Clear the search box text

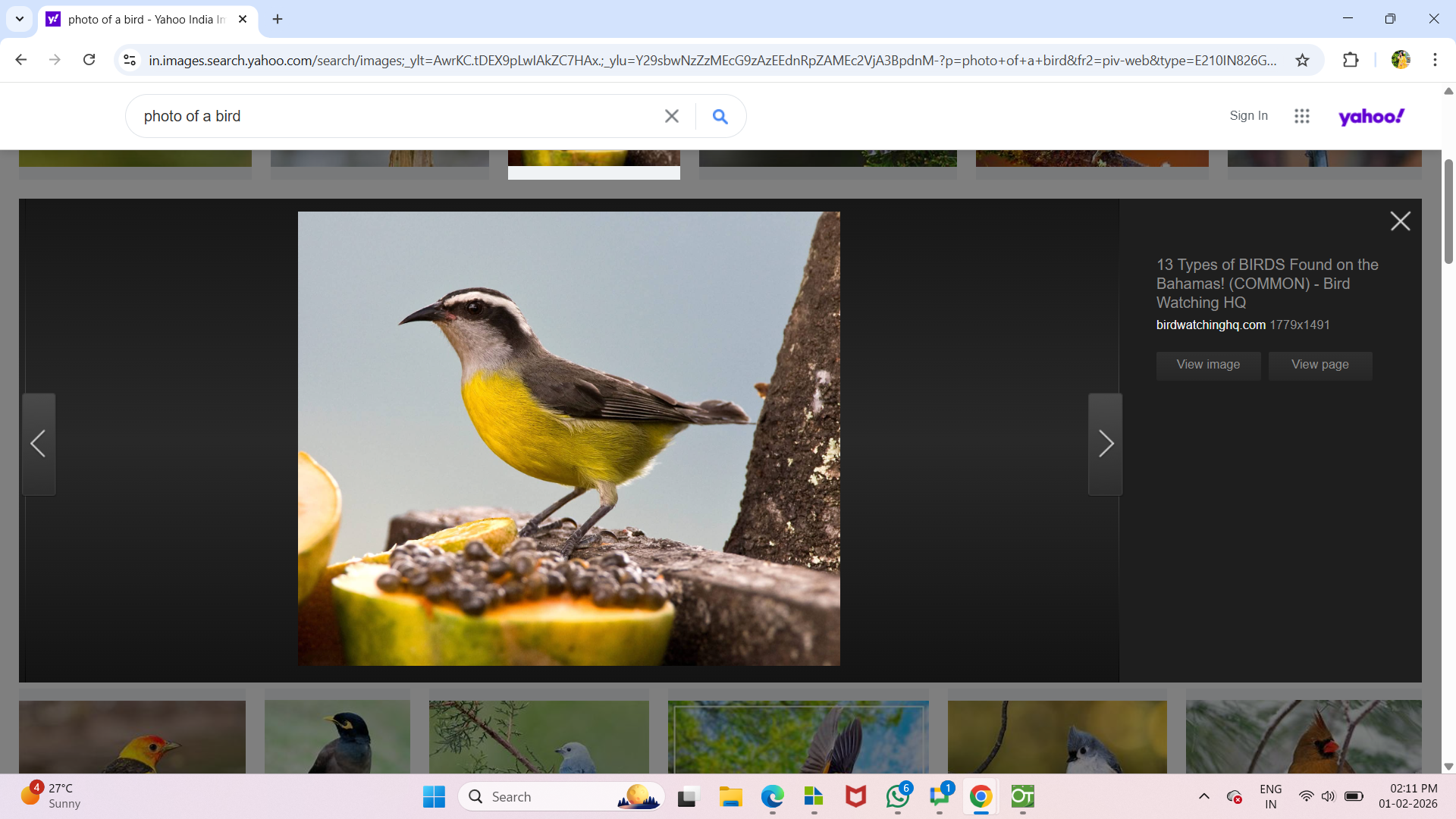coord(671,116)
